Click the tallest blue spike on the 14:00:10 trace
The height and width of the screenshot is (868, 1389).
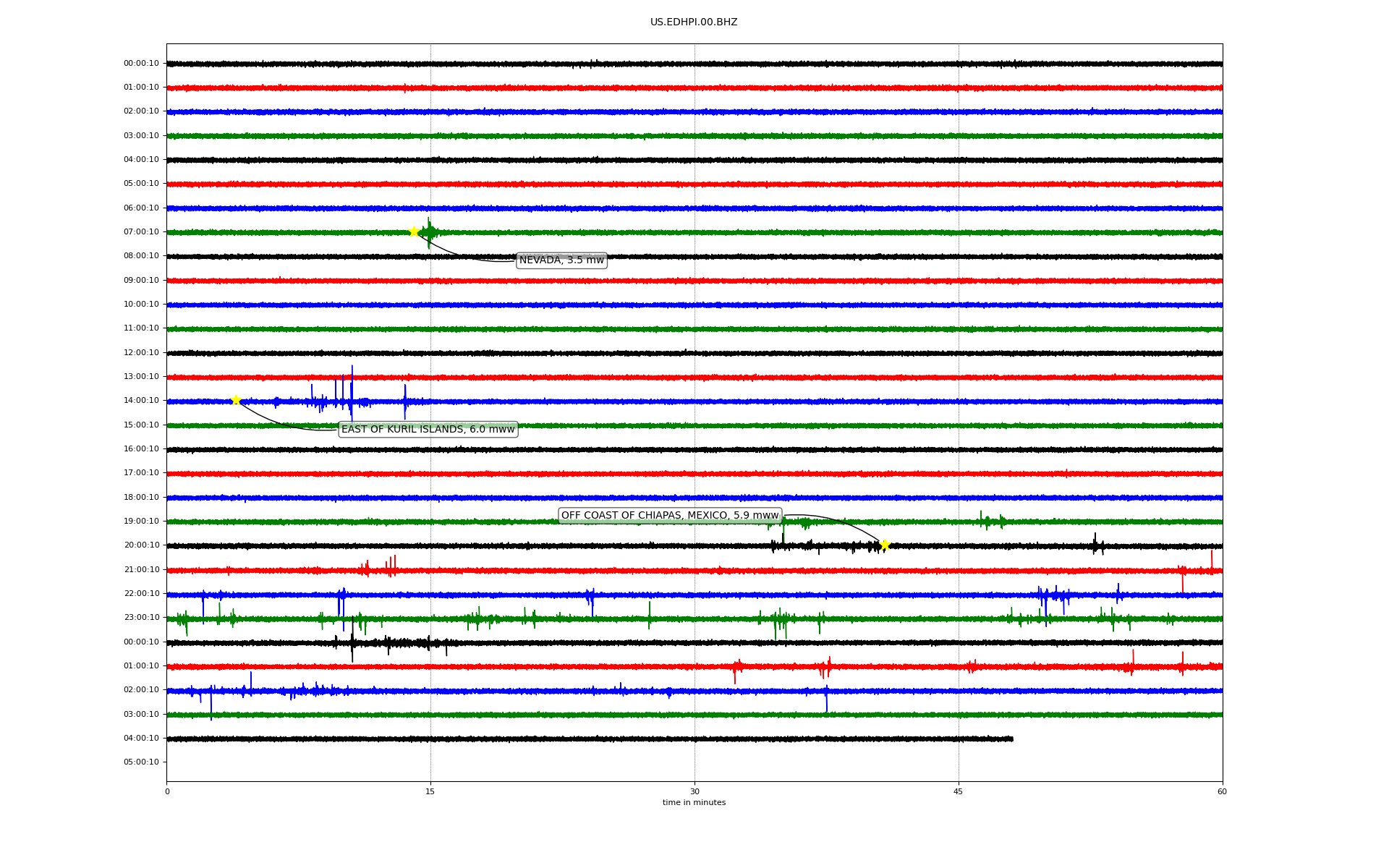tap(352, 393)
